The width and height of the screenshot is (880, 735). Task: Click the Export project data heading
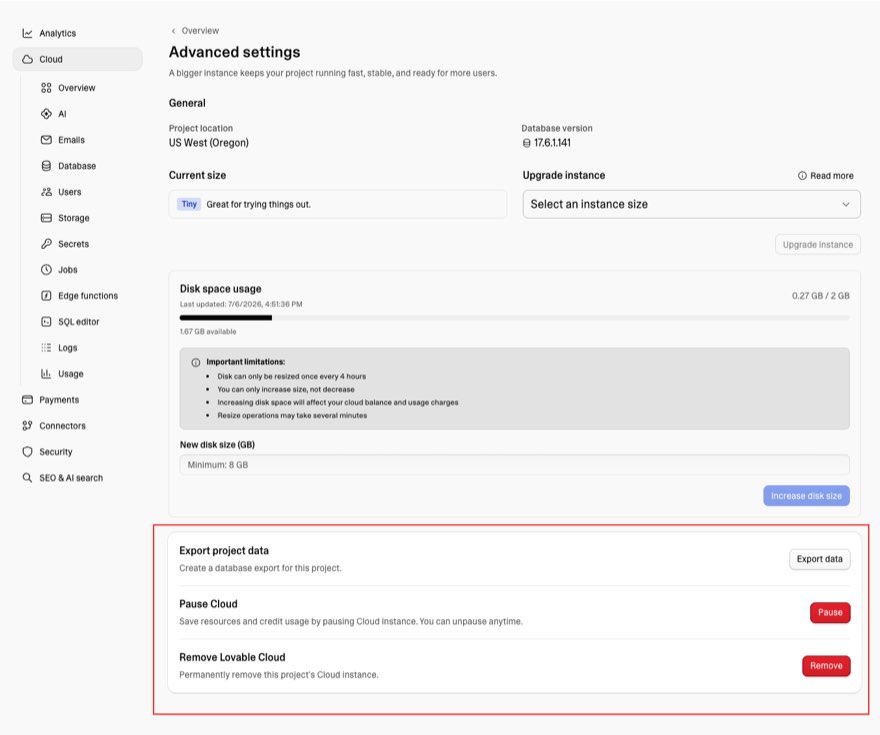point(224,550)
